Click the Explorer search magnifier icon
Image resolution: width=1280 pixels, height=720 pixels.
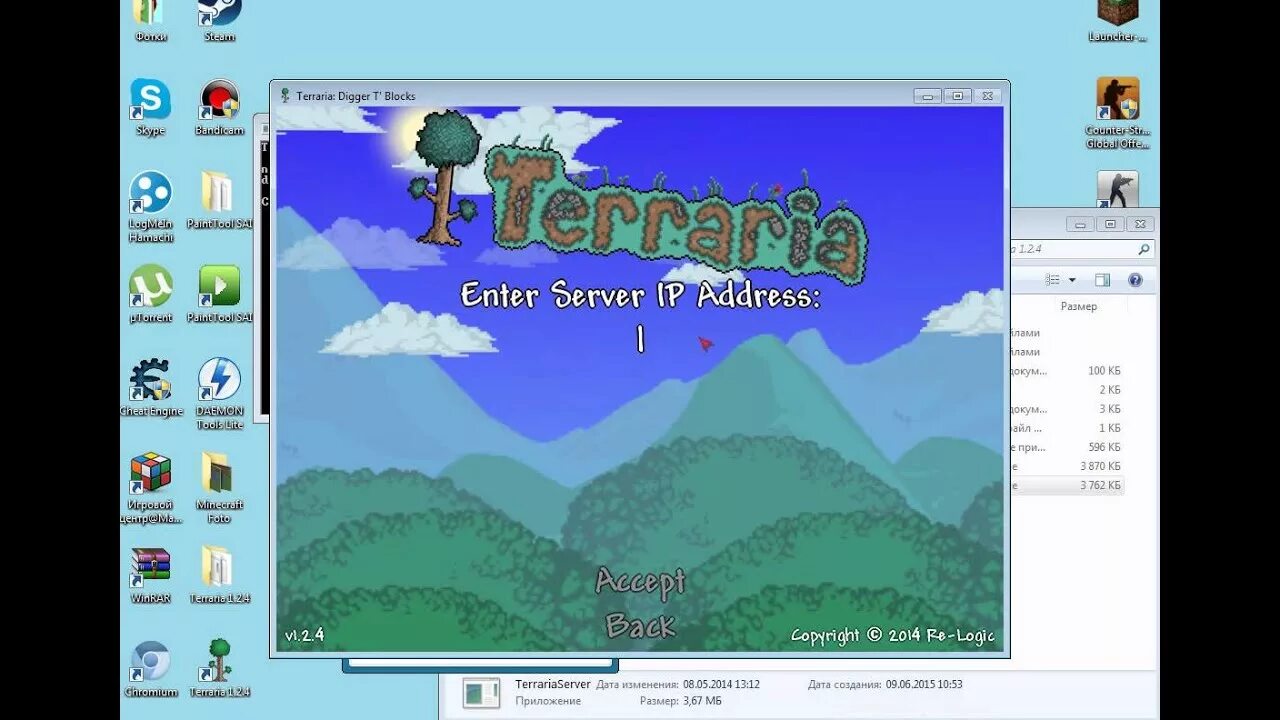[x=1144, y=249]
